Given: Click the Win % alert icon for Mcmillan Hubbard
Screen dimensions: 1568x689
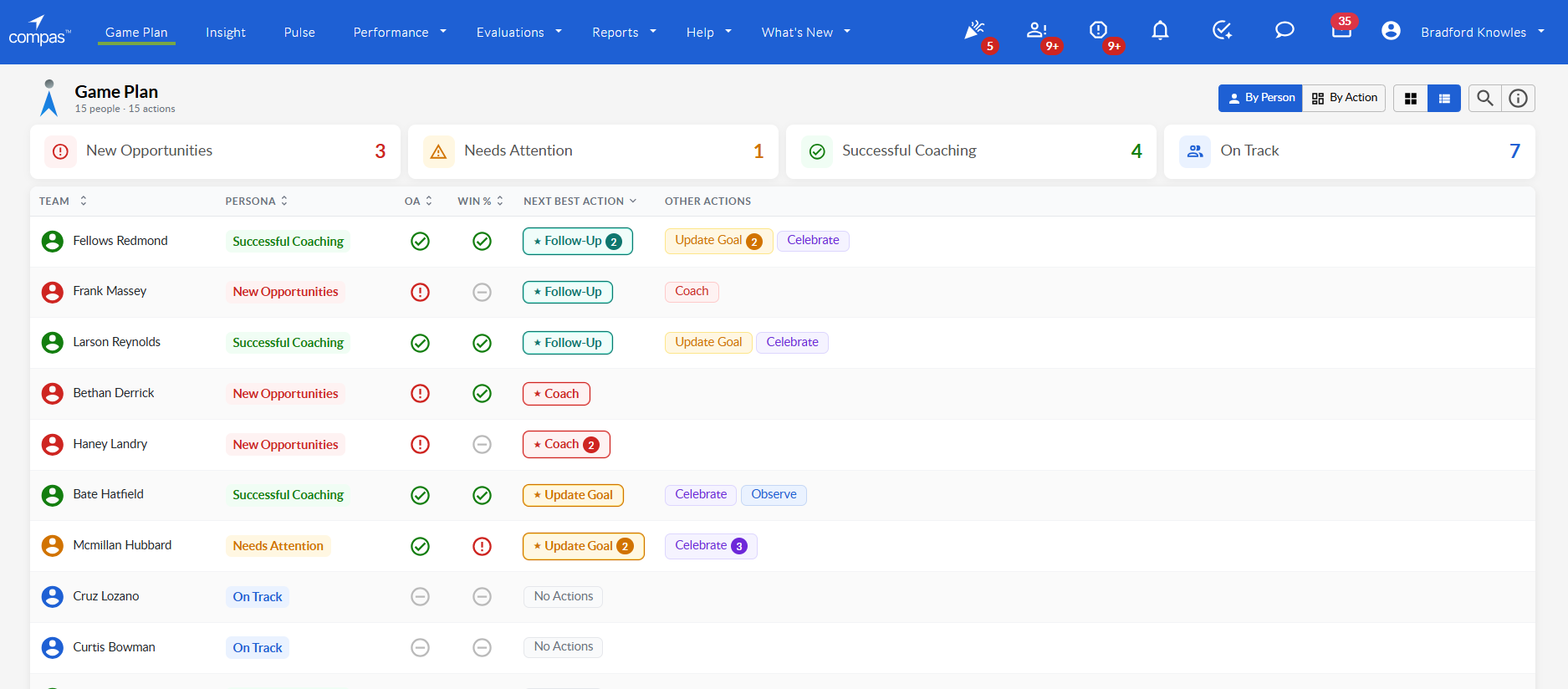Looking at the screenshot, I should (x=483, y=546).
